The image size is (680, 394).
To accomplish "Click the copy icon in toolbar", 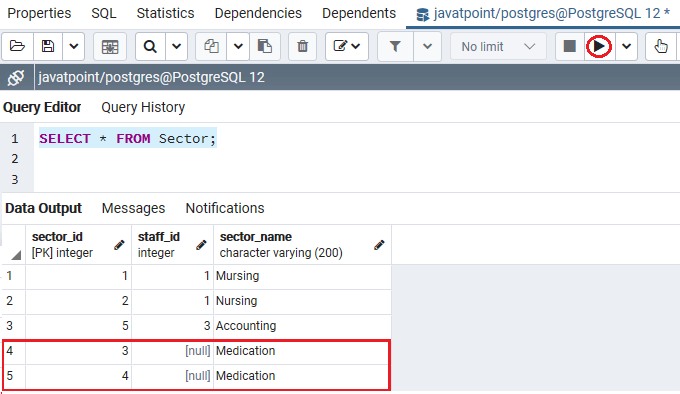I will pos(211,46).
